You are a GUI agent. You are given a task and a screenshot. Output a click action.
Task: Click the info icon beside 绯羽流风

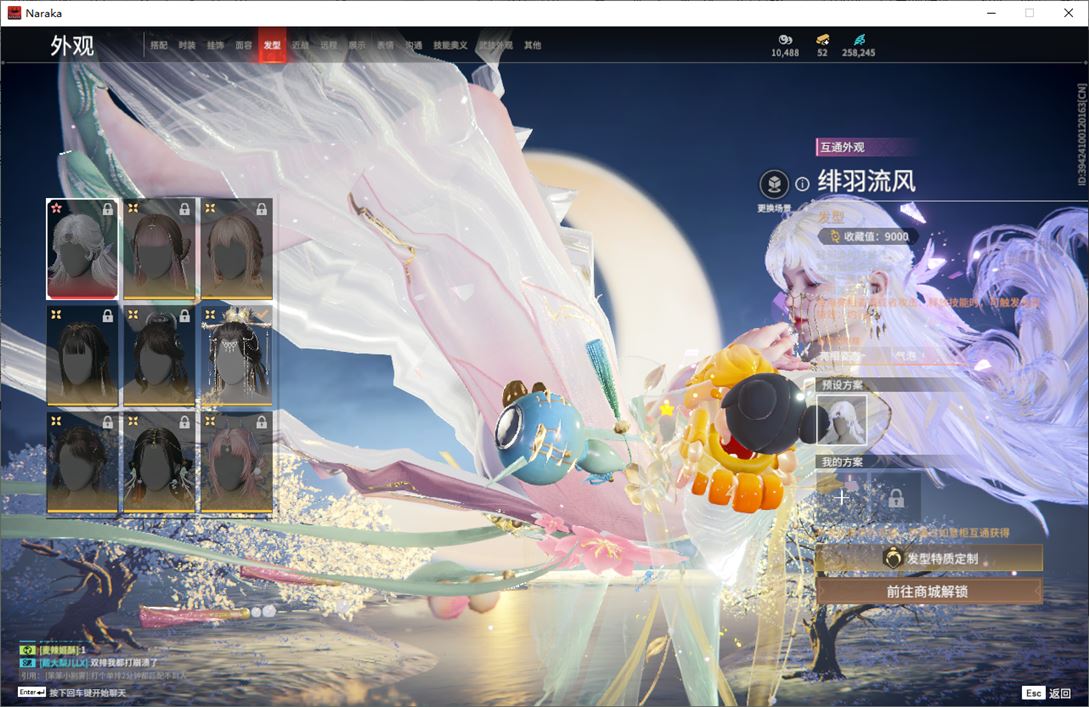[802, 184]
